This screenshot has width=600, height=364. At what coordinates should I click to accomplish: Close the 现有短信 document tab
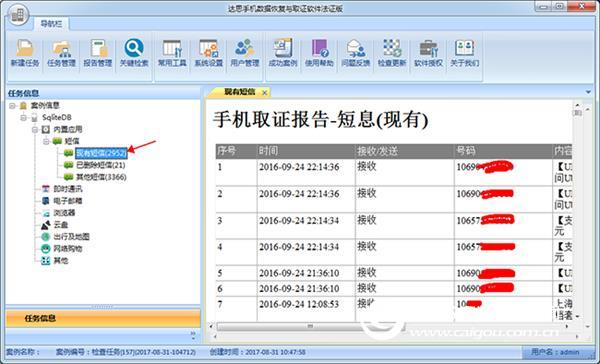coord(264,93)
